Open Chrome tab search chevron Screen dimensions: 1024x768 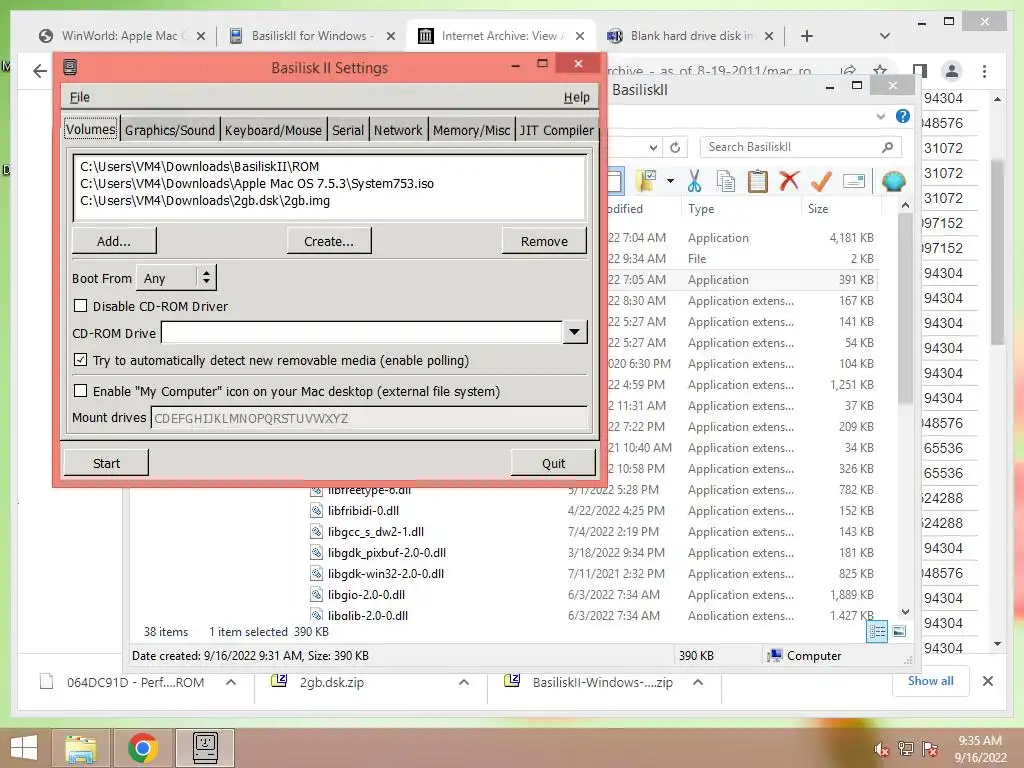click(885, 36)
